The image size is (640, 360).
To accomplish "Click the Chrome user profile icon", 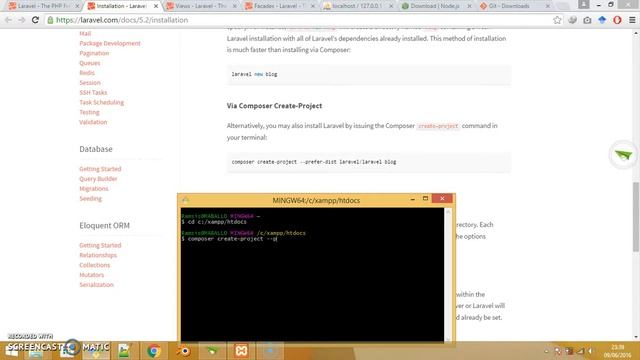I will click(584, 4).
